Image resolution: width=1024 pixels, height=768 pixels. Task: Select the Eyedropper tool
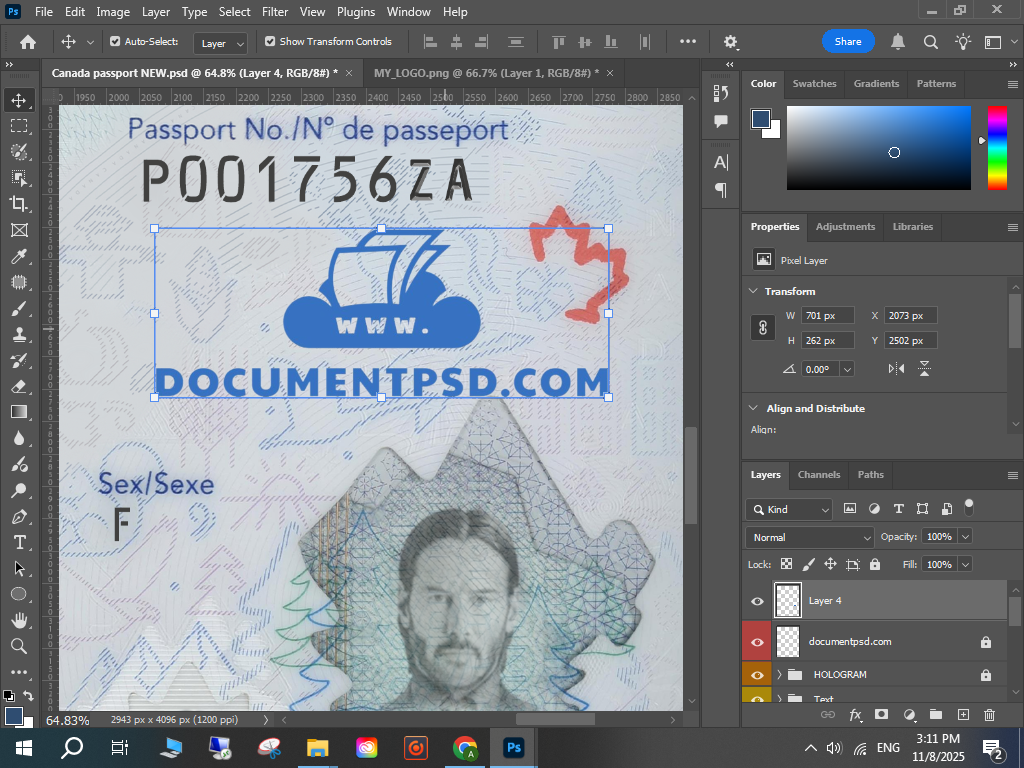18,257
